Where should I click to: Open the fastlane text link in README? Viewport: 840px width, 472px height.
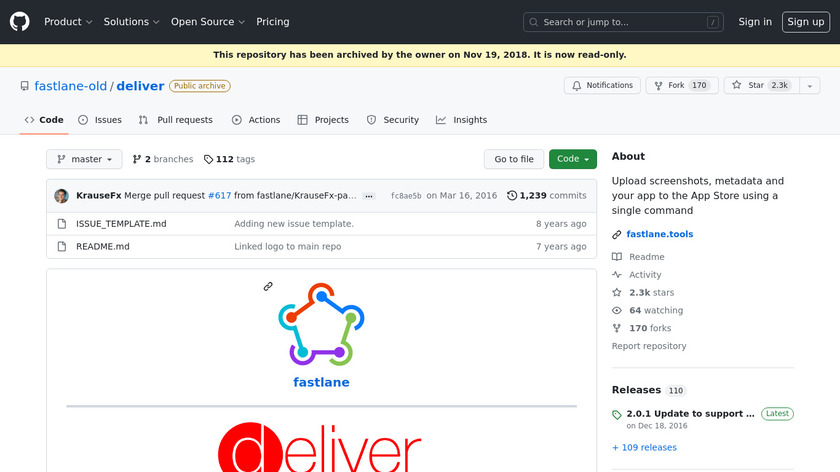321,382
